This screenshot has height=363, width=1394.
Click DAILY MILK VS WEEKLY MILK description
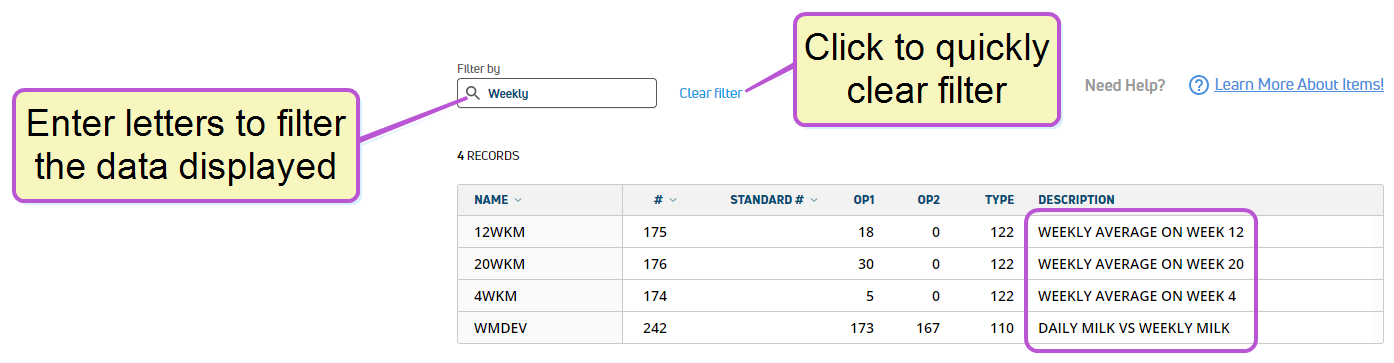pos(1134,328)
